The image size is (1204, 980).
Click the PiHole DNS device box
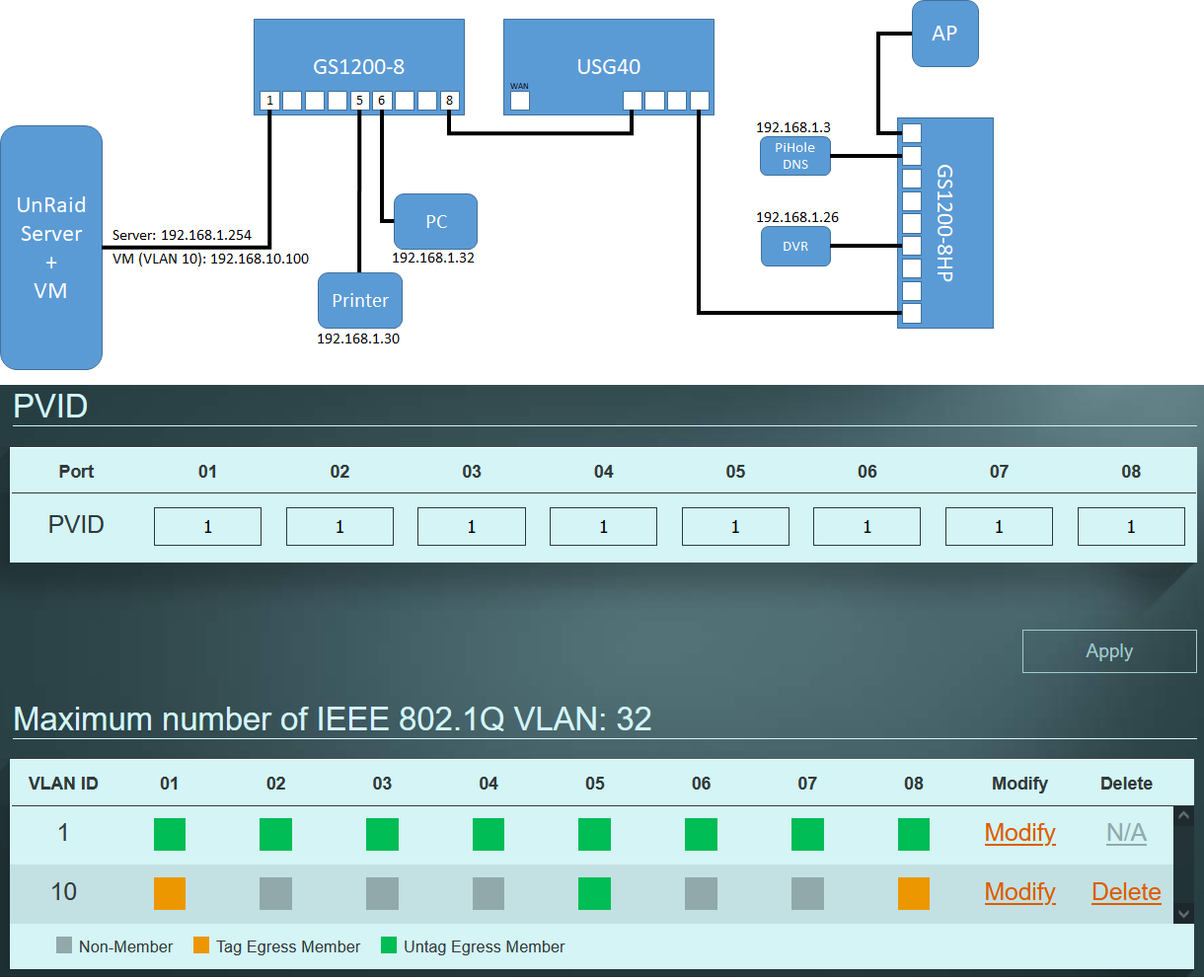795,156
